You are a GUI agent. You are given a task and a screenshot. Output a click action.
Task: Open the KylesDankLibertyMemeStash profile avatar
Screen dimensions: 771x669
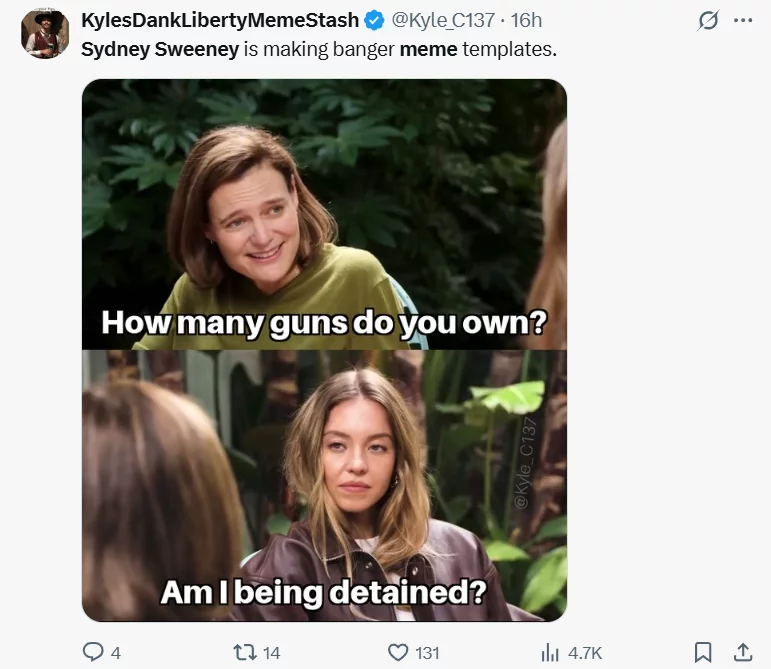click(x=45, y=33)
